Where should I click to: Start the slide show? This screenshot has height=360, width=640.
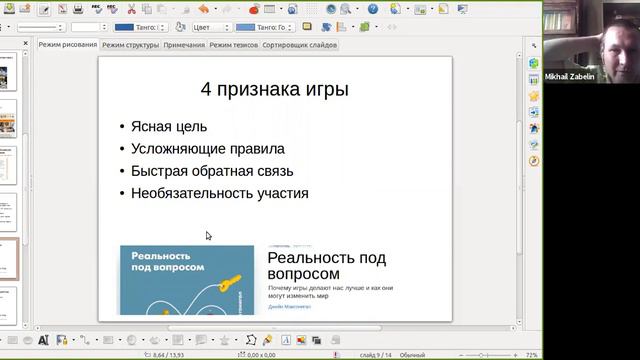(462, 9)
